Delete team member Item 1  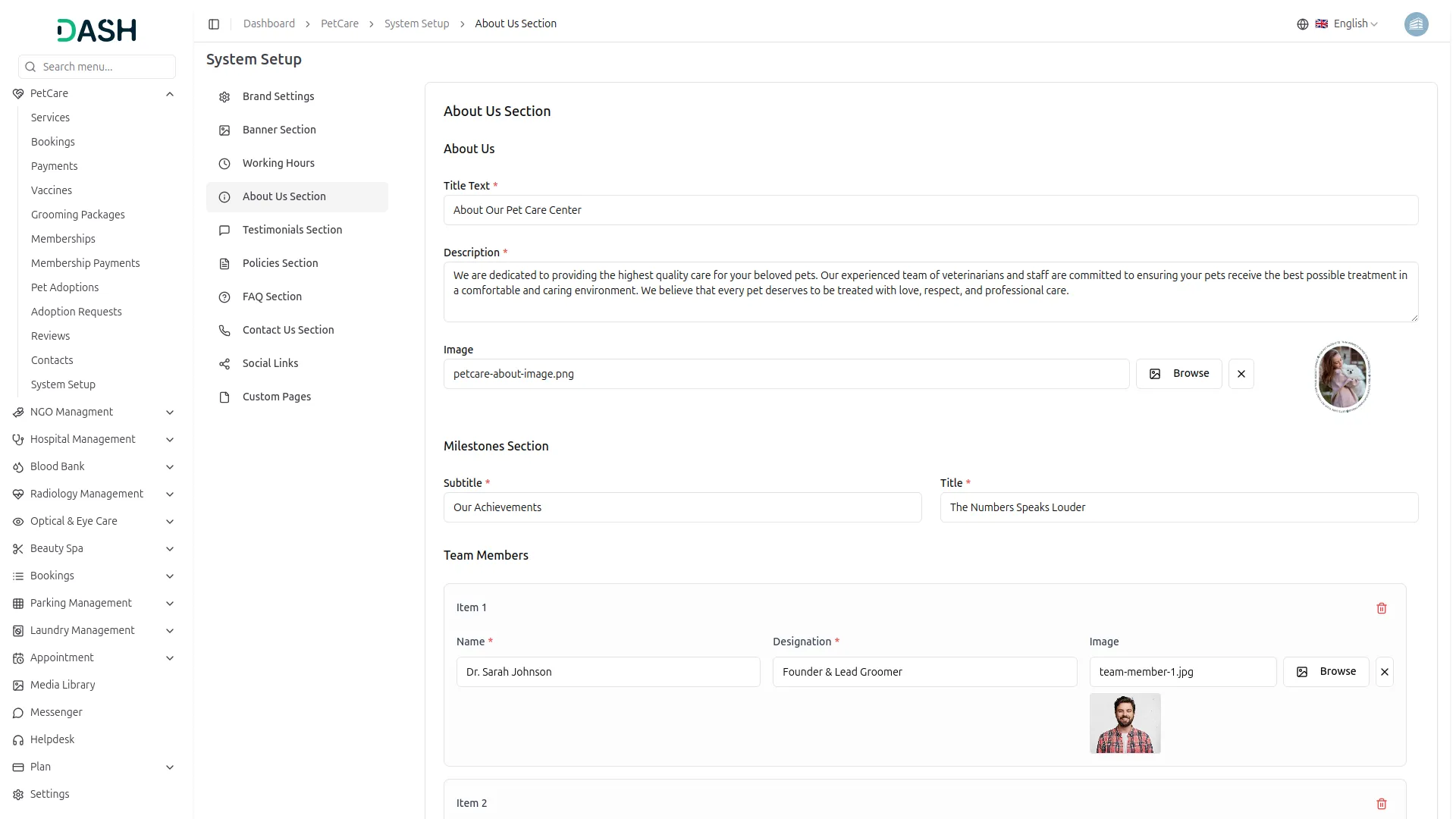click(x=1382, y=608)
